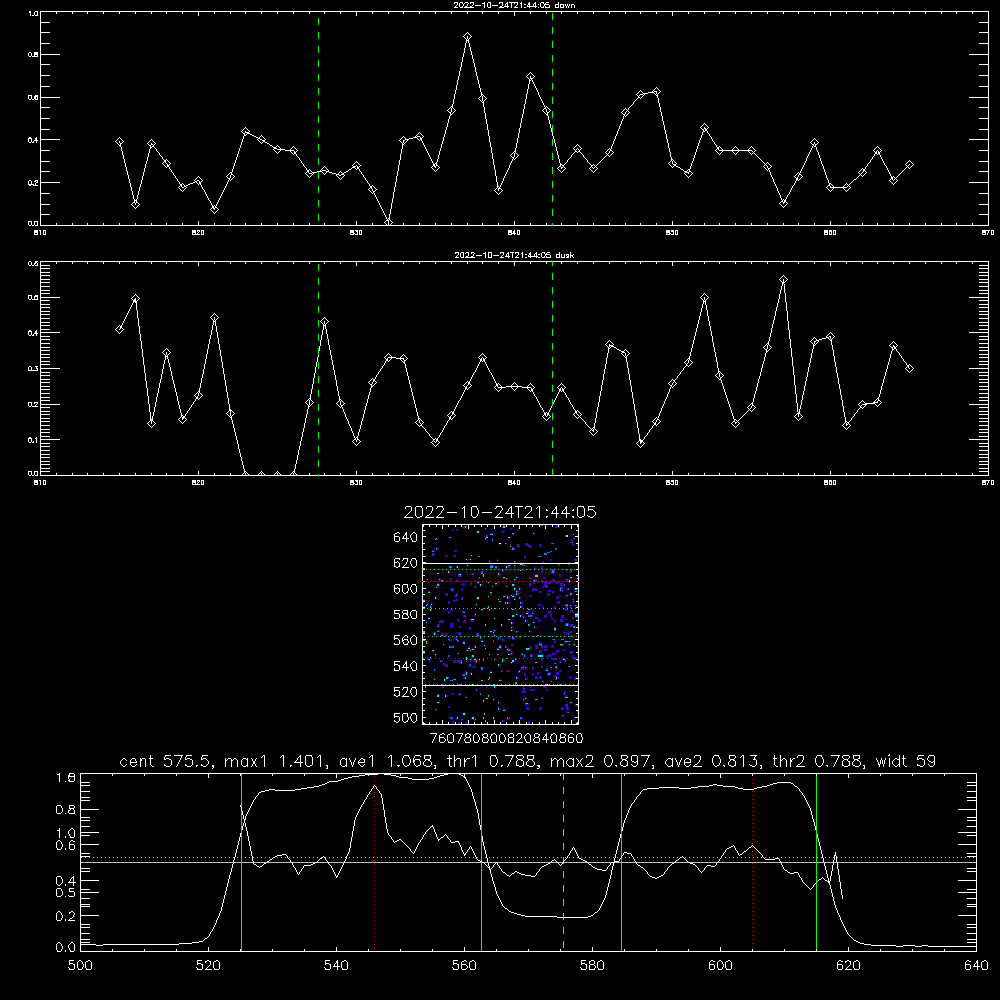Click image y-axis label 580
Viewport: 1000px width, 1000px height.
406,615
